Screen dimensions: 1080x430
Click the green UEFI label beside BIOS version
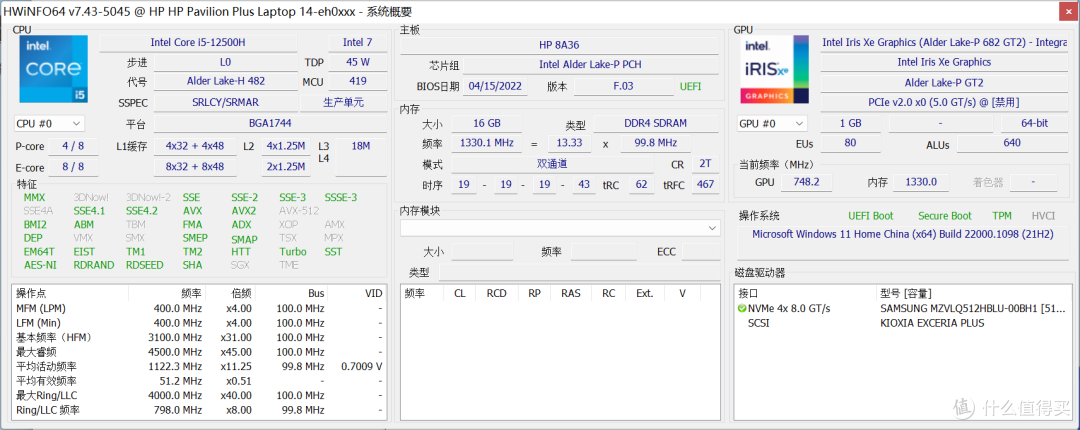point(691,87)
